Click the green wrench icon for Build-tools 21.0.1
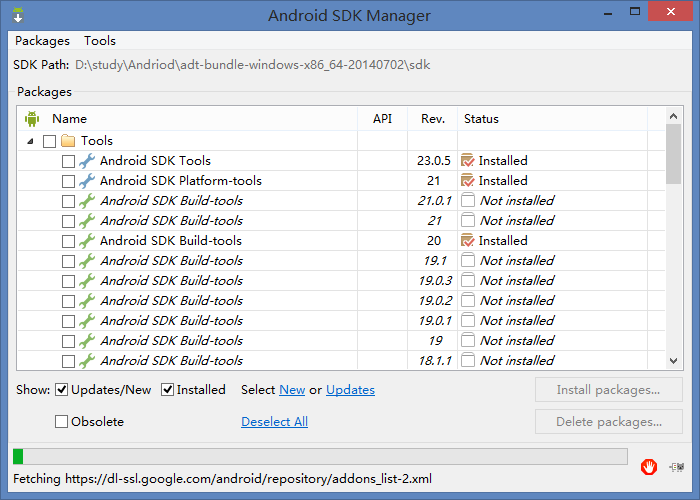Screen dimensions: 700x500 (x=87, y=201)
